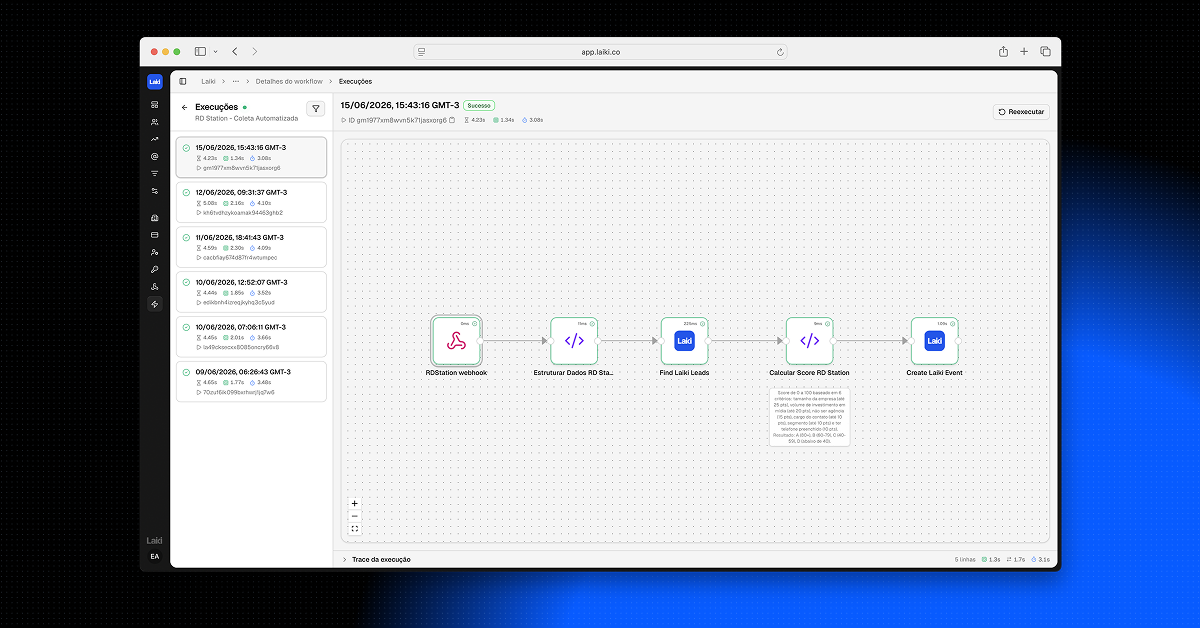
Task: Select the Create Laiki Event node
Action: coord(935,341)
